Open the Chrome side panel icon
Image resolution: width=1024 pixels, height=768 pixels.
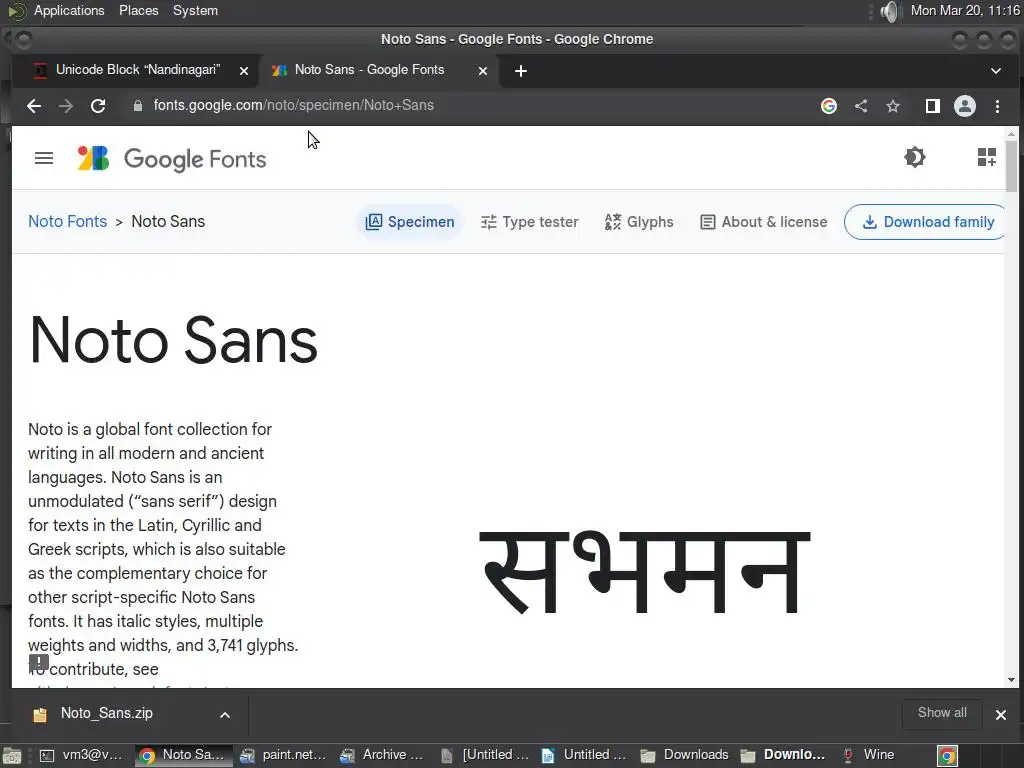coord(933,106)
